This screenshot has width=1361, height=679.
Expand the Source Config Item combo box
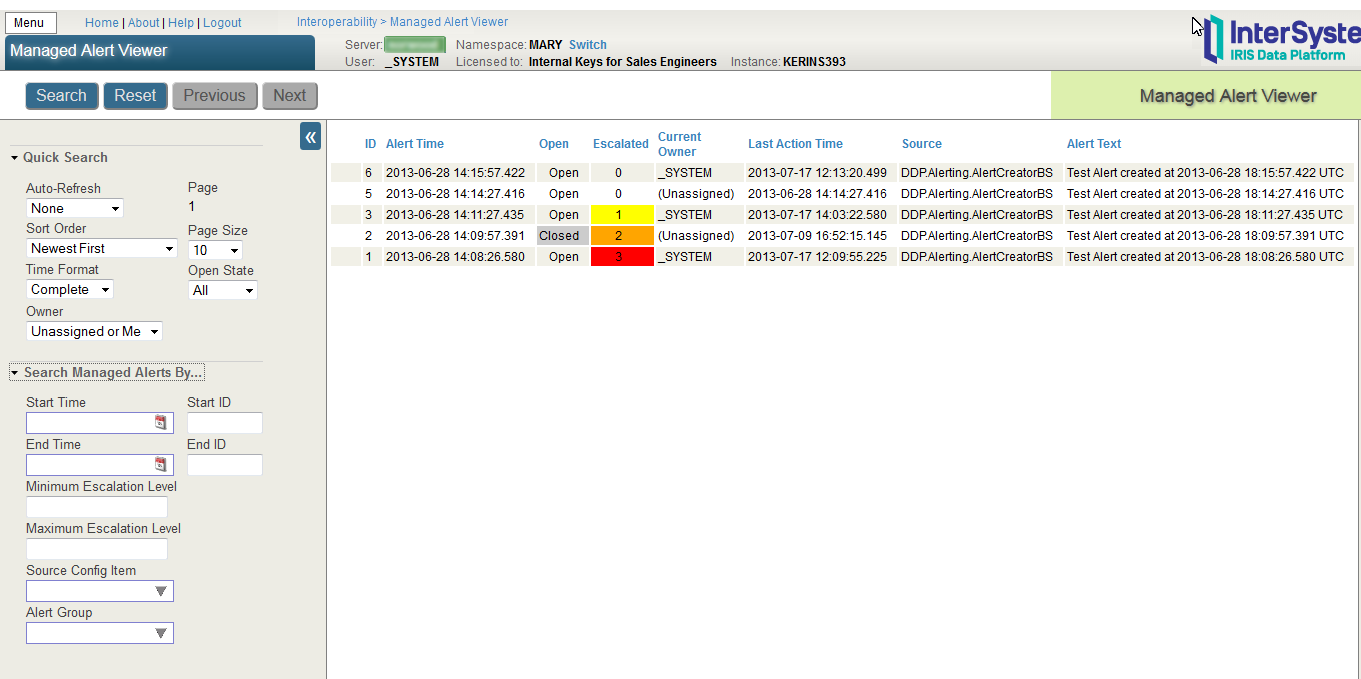click(x=161, y=591)
